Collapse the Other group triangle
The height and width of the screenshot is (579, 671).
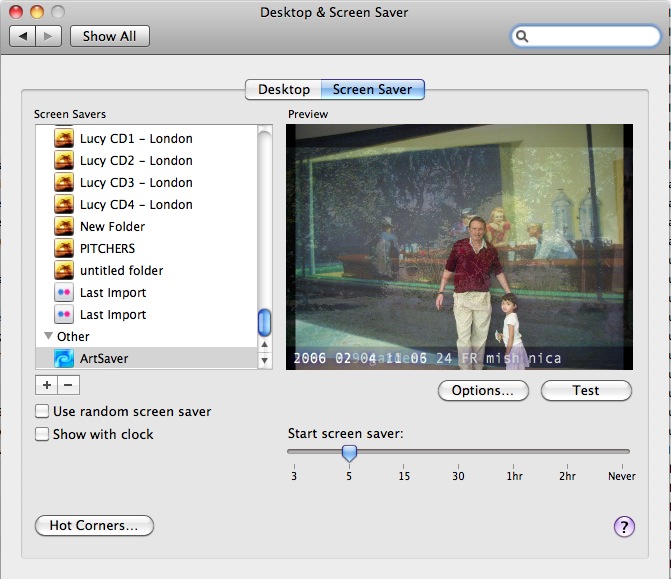point(48,336)
